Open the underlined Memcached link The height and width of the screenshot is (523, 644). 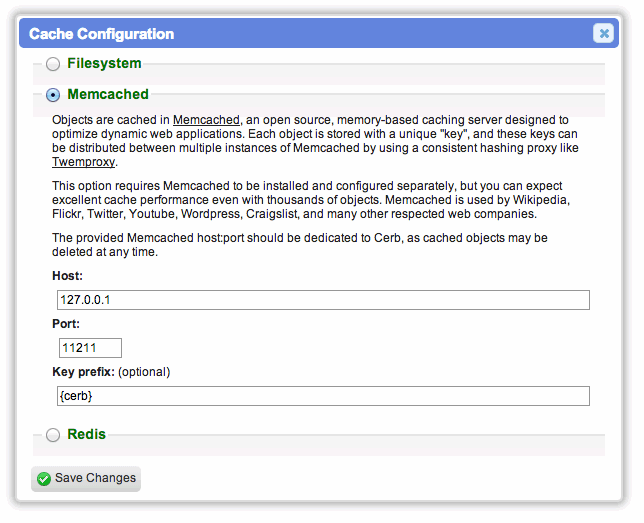point(206,120)
